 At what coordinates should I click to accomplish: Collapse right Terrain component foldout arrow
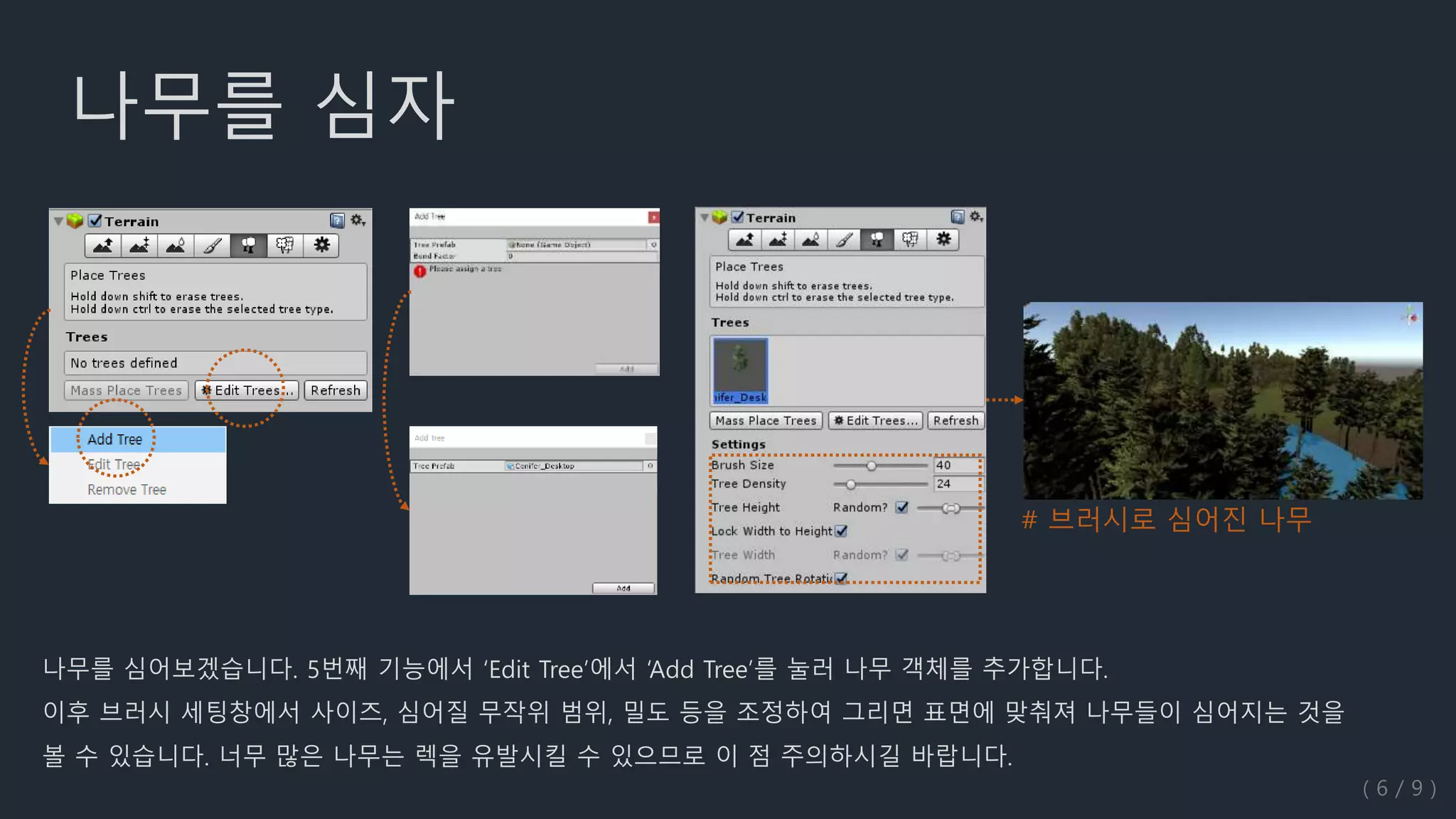[704, 217]
